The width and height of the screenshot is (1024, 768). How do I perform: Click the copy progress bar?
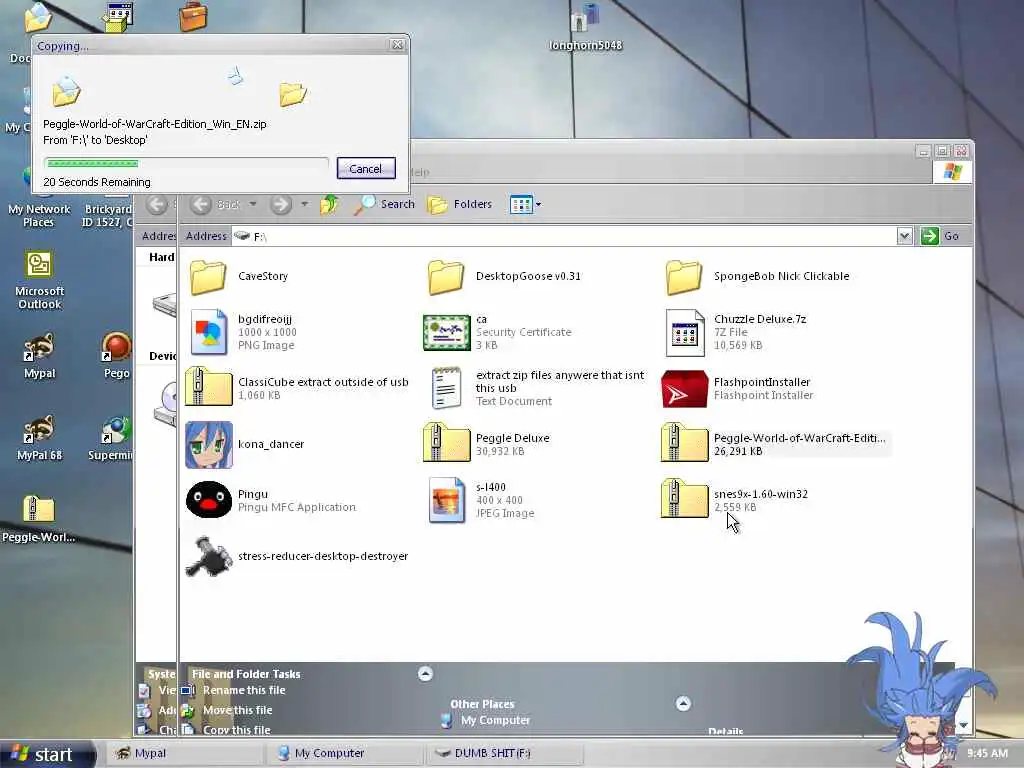[186, 163]
